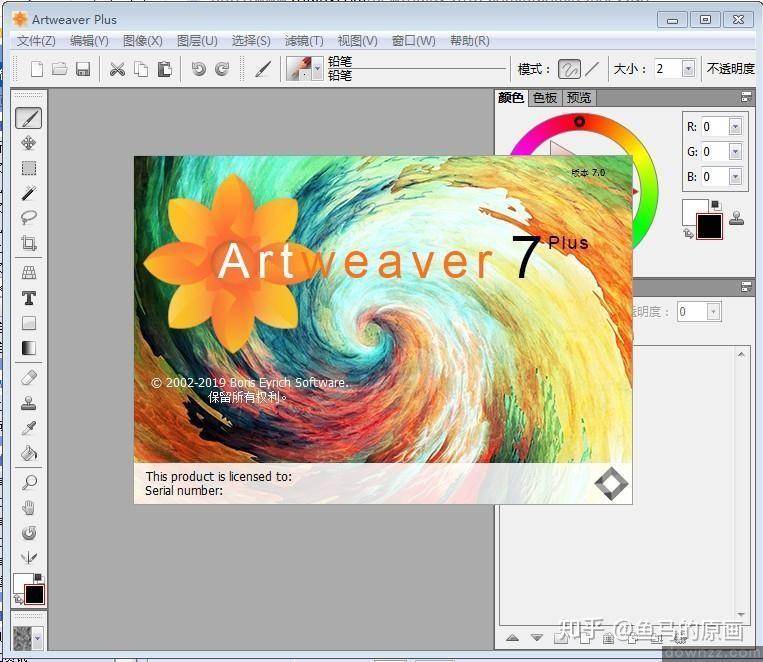The height and width of the screenshot is (662, 763).
Task: Open the brush size dropdown
Action: [688, 69]
